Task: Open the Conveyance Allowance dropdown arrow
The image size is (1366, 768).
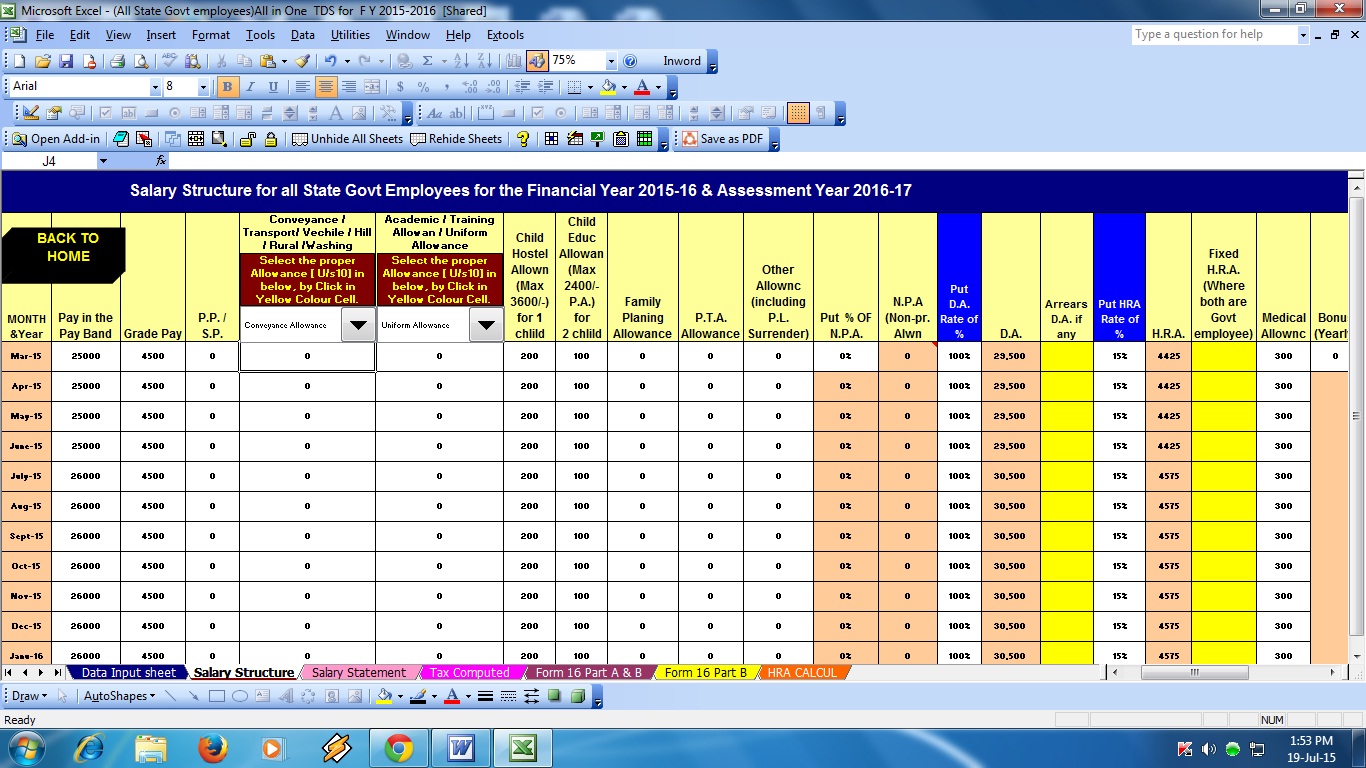Action: [x=358, y=325]
